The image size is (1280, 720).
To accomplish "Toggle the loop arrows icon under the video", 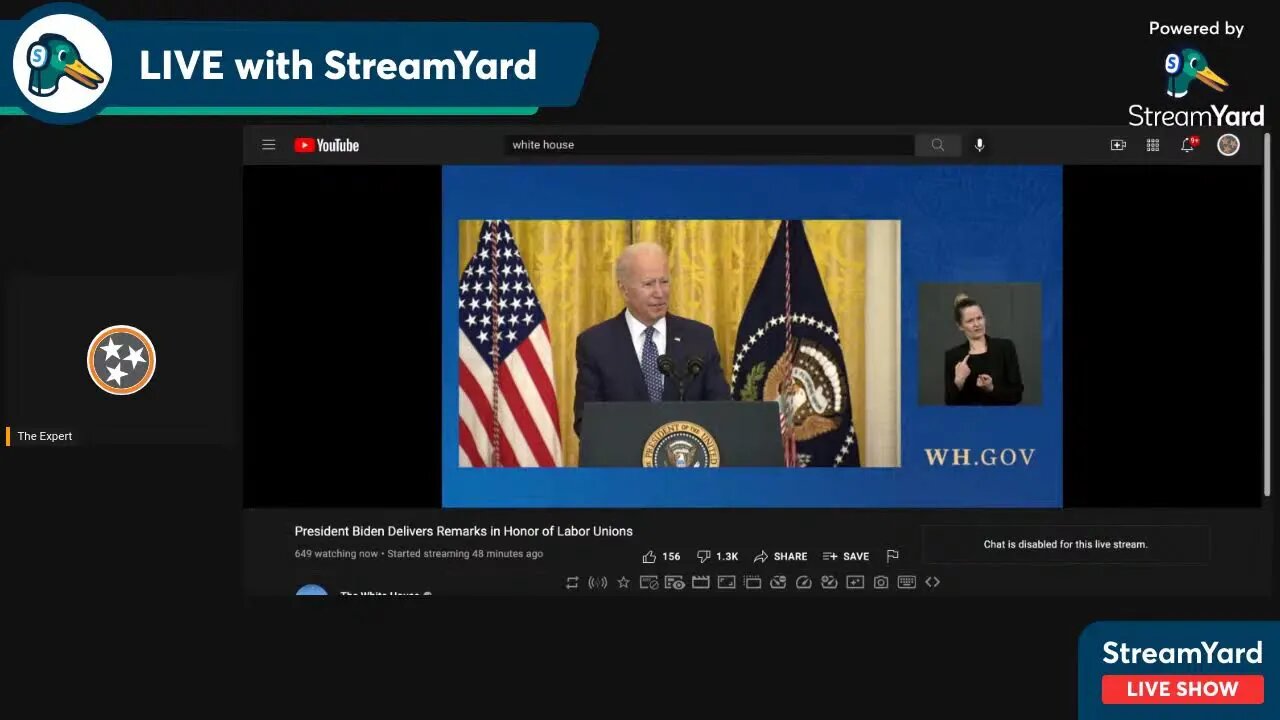I will (572, 582).
